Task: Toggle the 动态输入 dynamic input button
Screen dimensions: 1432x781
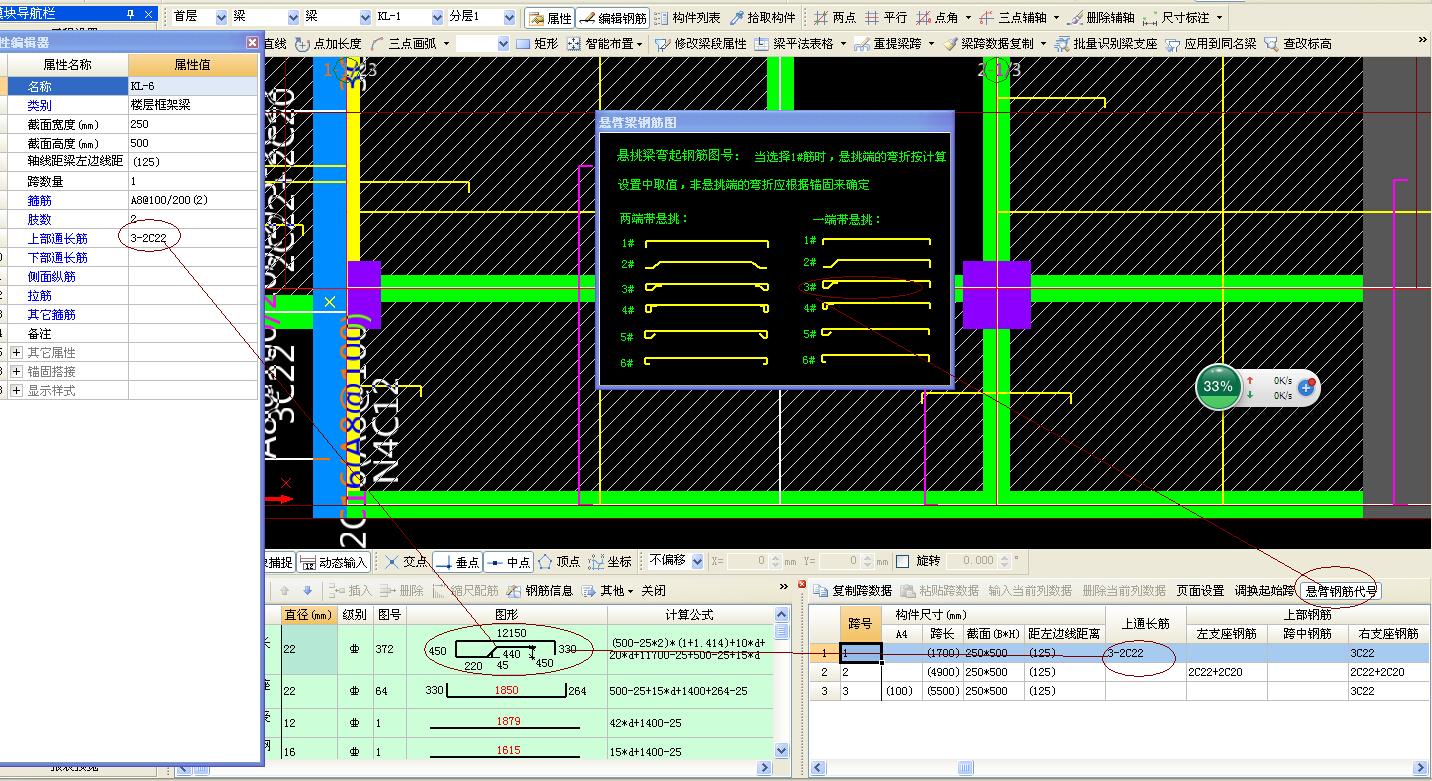Action: click(334, 562)
